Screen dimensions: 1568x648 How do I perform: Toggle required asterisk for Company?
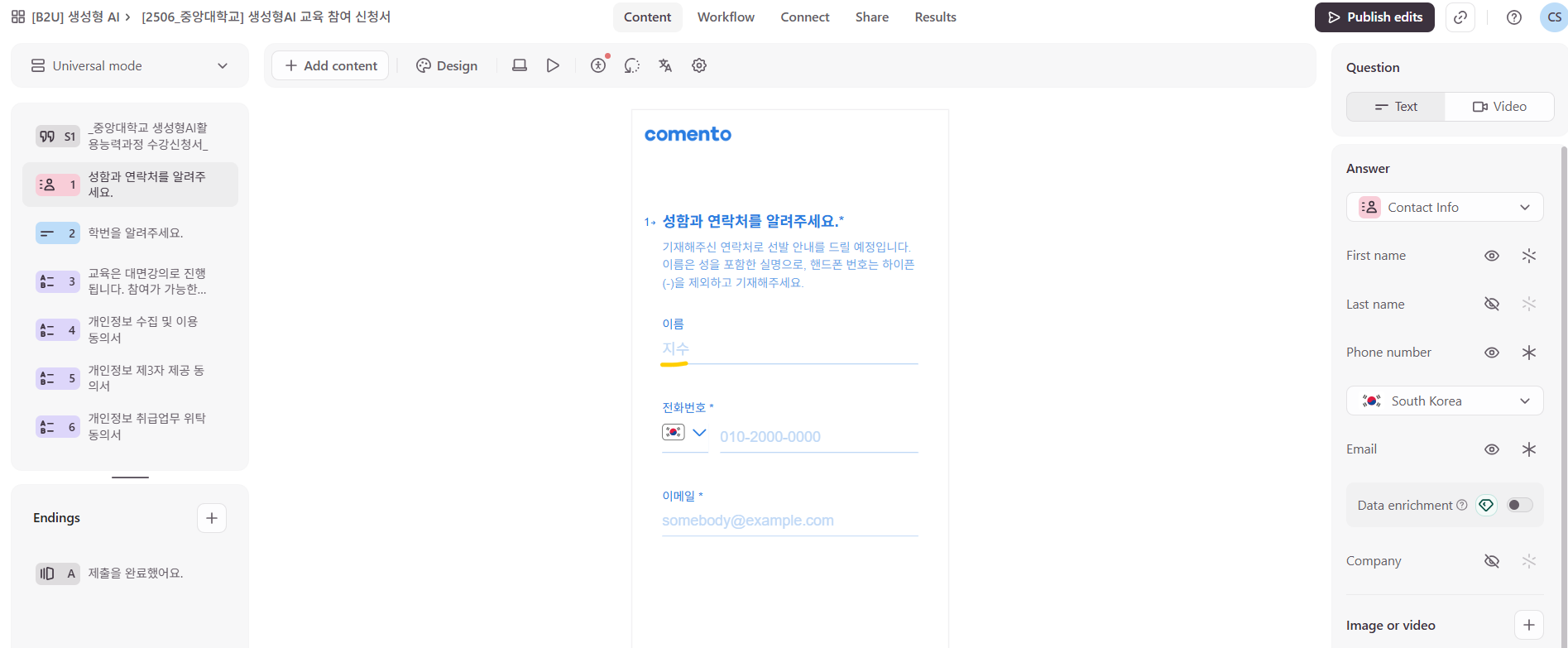[x=1529, y=561]
